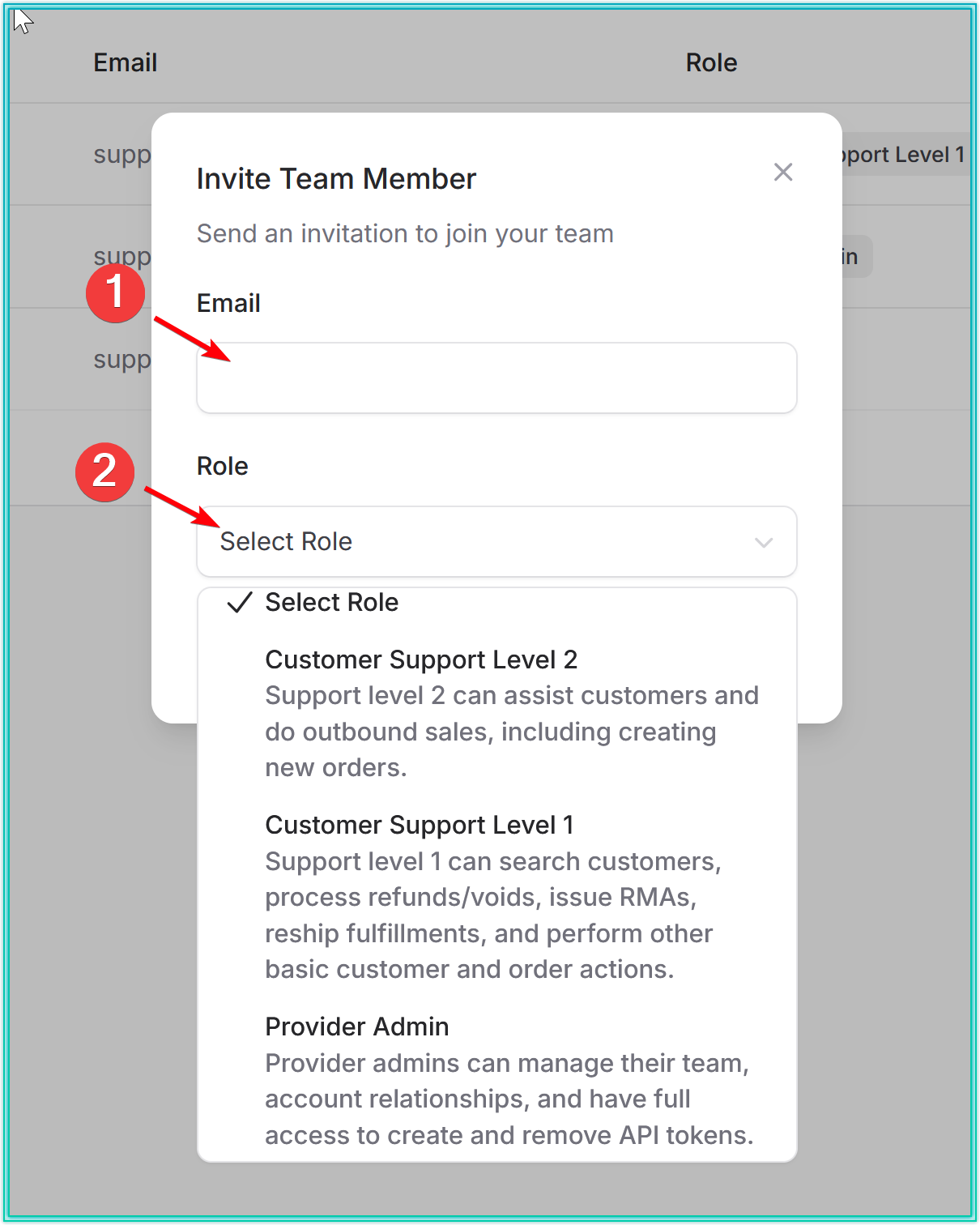This screenshot has height=1225, width=980.
Task: Pick the placeholder Select Role list option
Action: tap(331, 603)
